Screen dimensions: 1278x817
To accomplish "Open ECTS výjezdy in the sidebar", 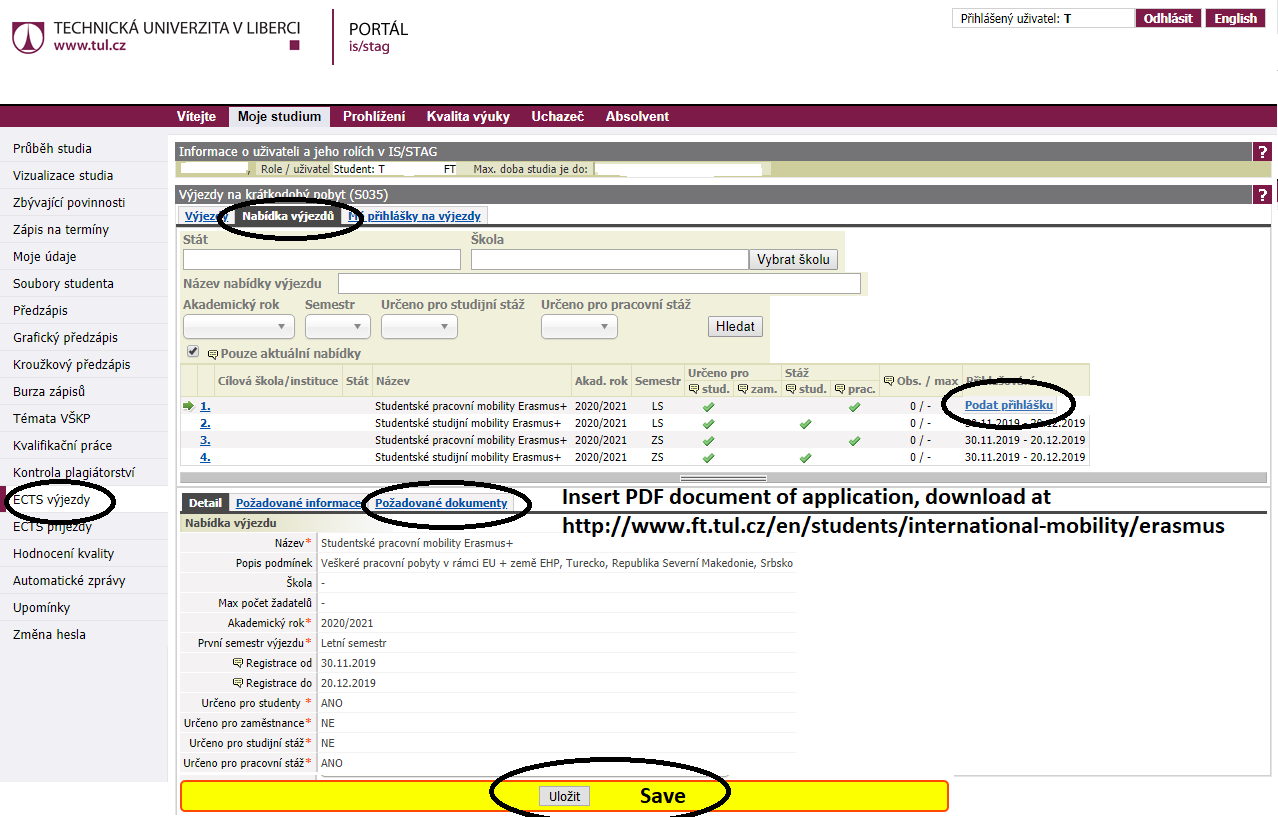I will [51, 500].
